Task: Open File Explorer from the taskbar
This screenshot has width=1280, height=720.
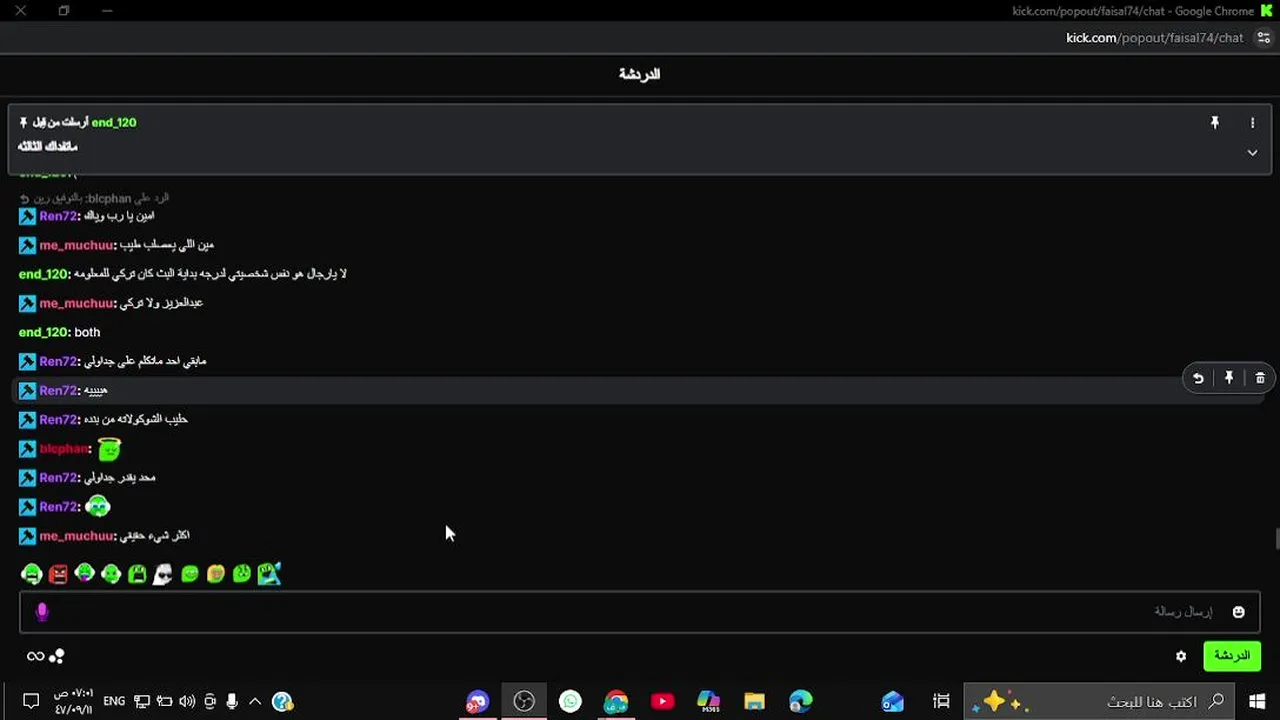Action: (x=754, y=701)
